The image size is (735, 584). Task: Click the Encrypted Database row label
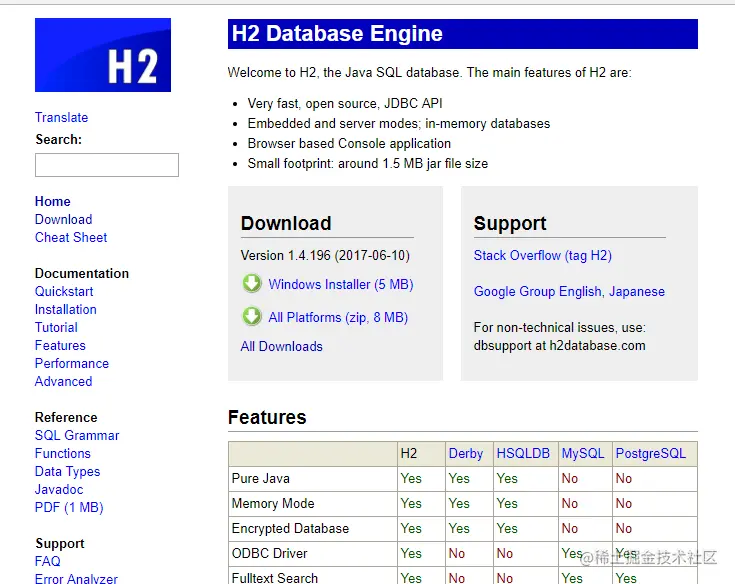290,528
